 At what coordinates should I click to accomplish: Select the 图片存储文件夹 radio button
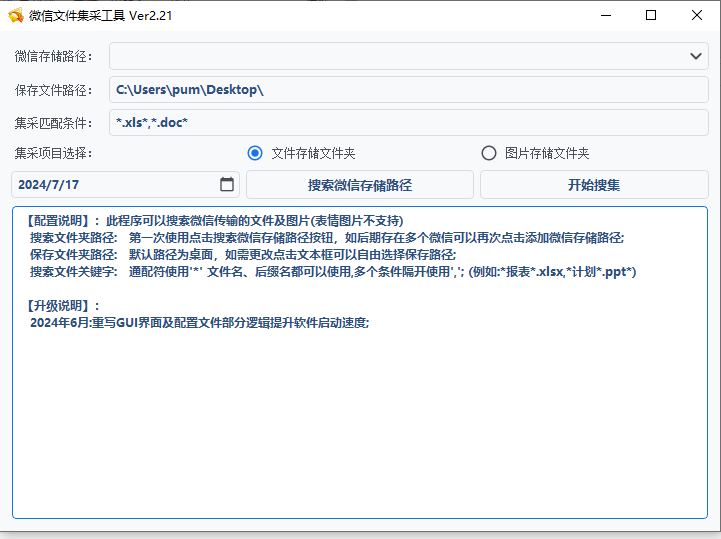click(x=489, y=153)
